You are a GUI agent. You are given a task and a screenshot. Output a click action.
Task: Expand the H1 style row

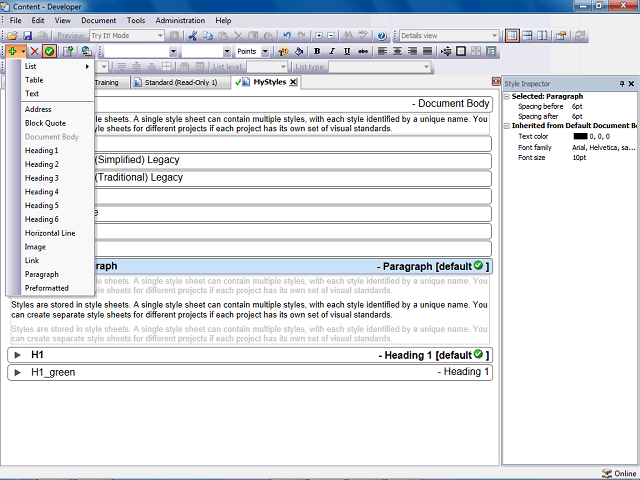tap(17, 355)
